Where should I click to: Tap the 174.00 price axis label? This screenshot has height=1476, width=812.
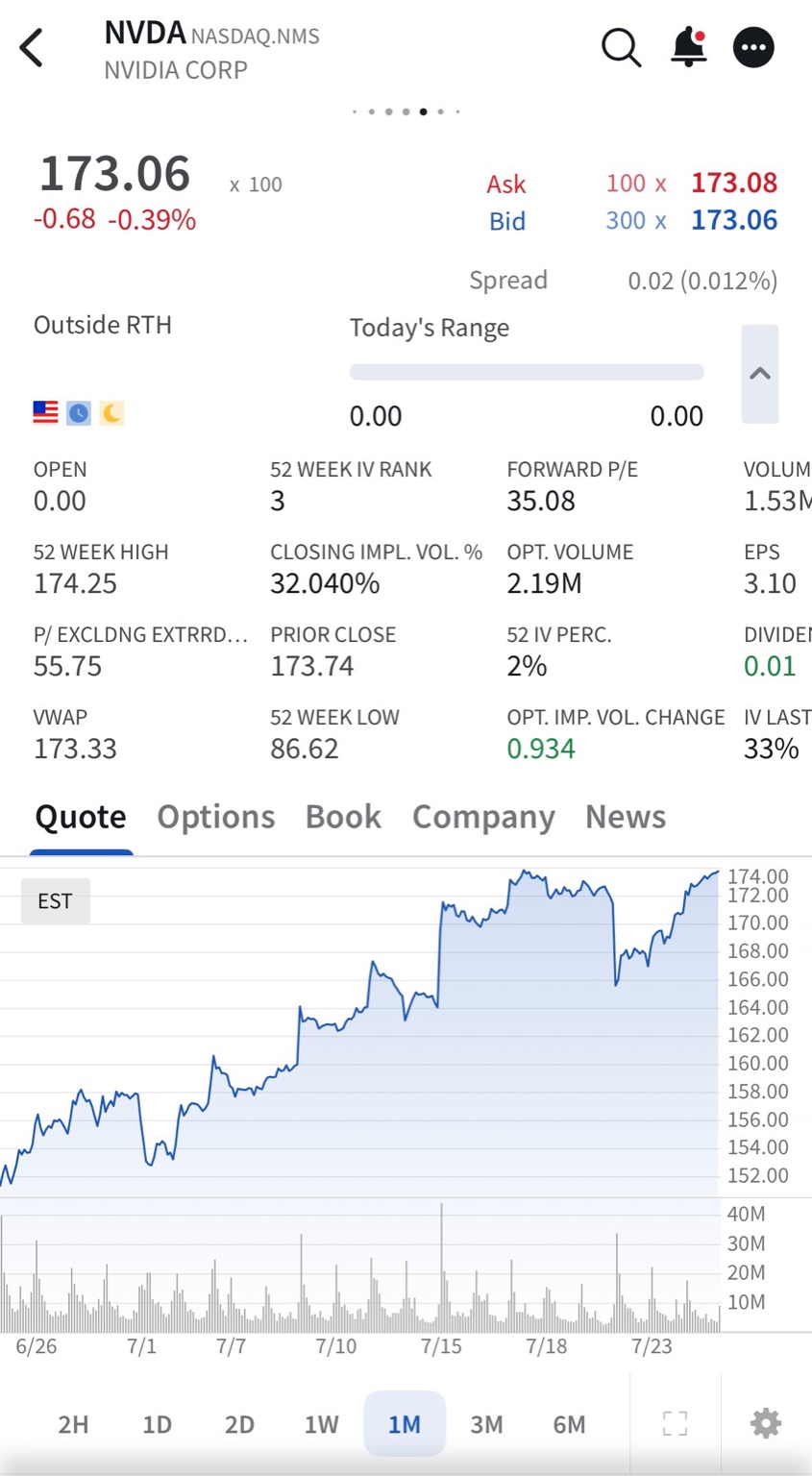click(x=758, y=876)
